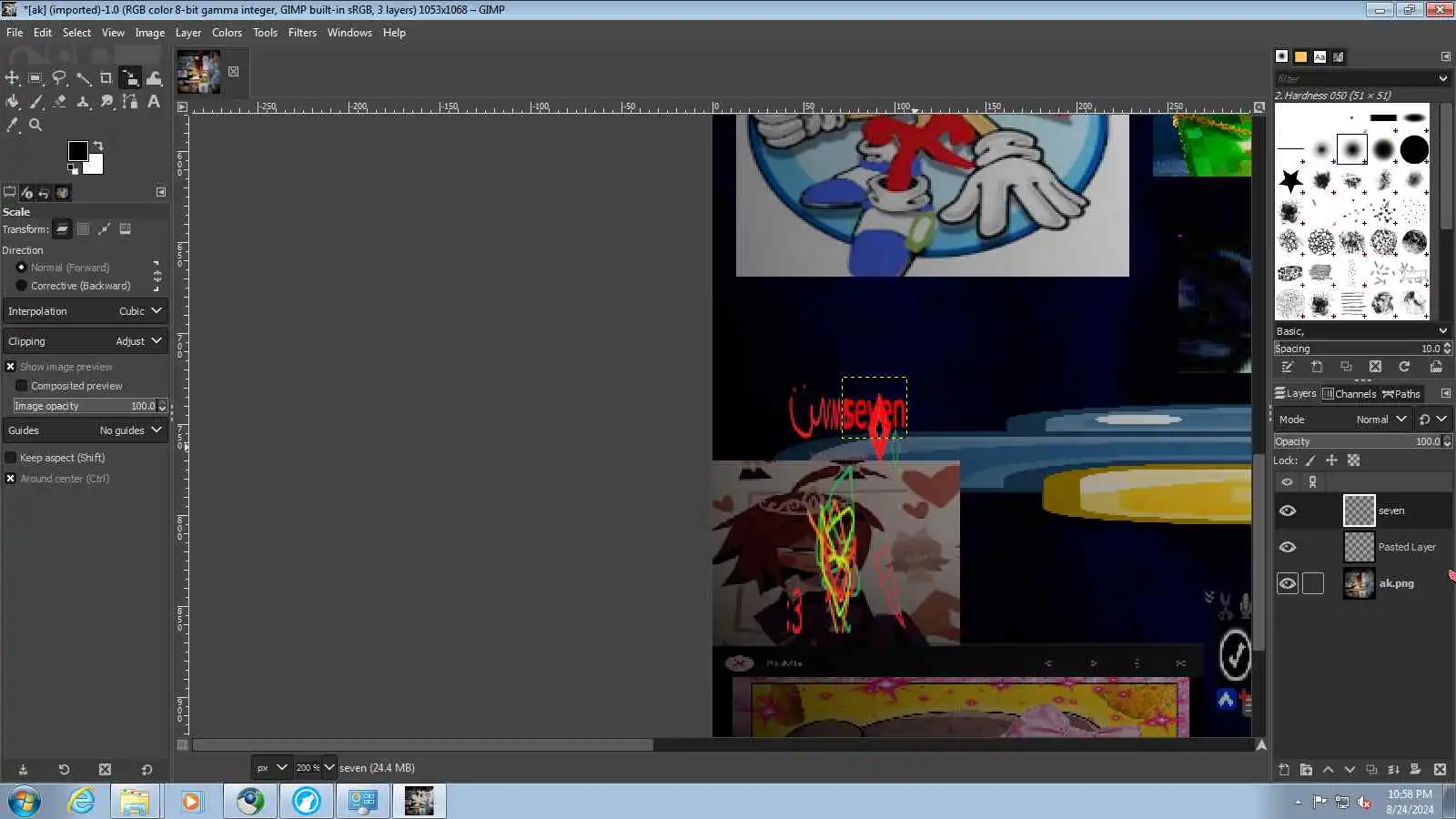1456x819 pixels.
Task: Enable Keep aspect (Shift) checkbox
Action: point(11,458)
